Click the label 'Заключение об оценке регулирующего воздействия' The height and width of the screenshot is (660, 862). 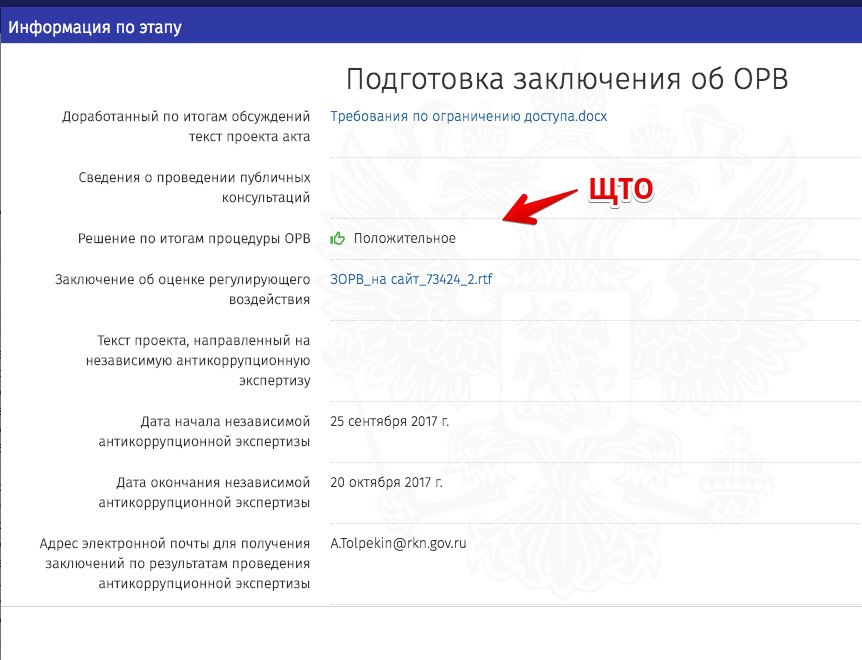pyautogui.click(x=183, y=290)
